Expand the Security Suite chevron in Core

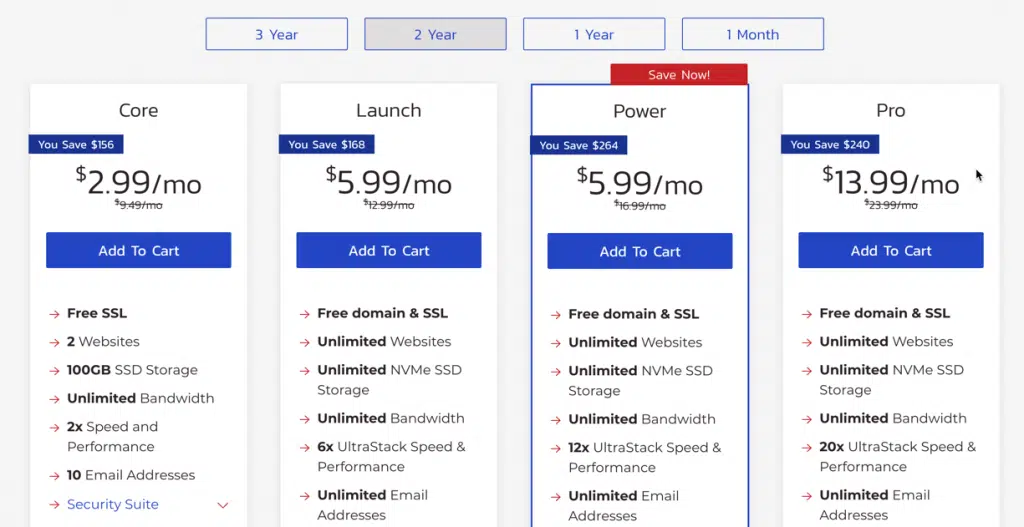(x=223, y=505)
